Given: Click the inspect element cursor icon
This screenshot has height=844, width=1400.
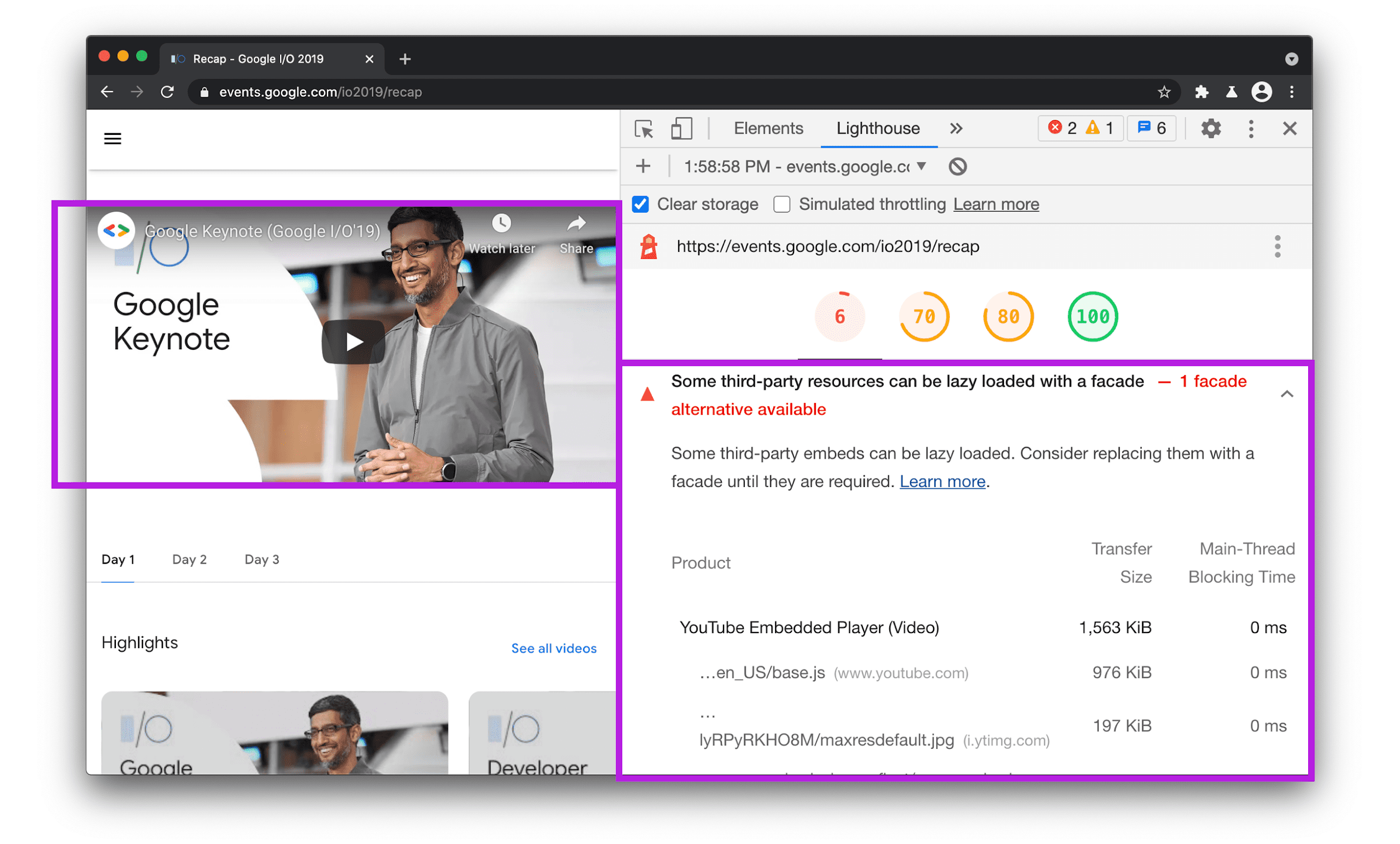Looking at the screenshot, I should [x=645, y=127].
